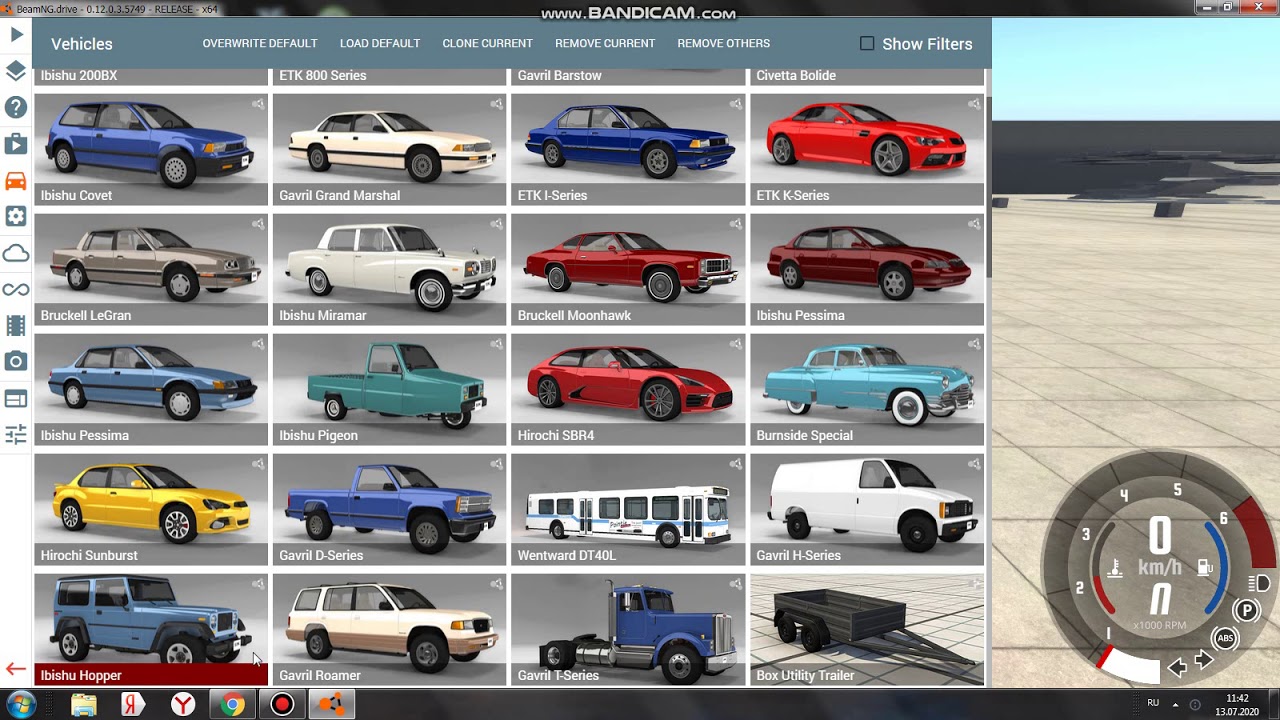Click the corner icon on Ibishu Covet tile
Image resolution: width=1280 pixels, height=720 pixels.
tap(258, 104)
